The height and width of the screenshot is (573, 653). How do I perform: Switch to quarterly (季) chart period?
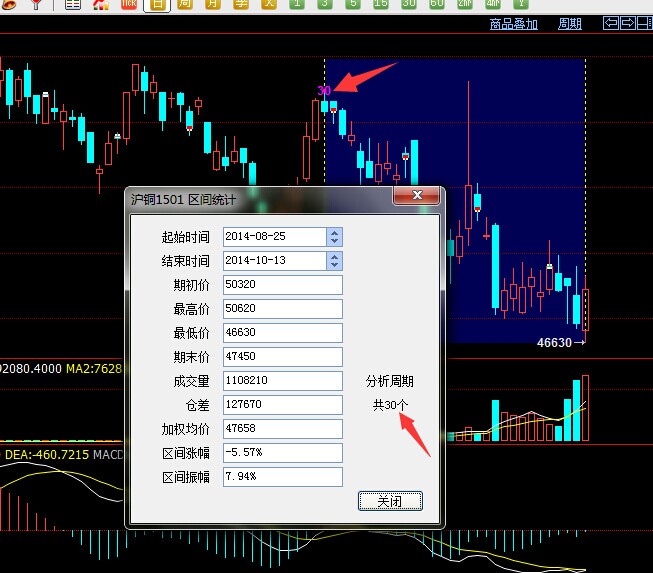(240, 5)
